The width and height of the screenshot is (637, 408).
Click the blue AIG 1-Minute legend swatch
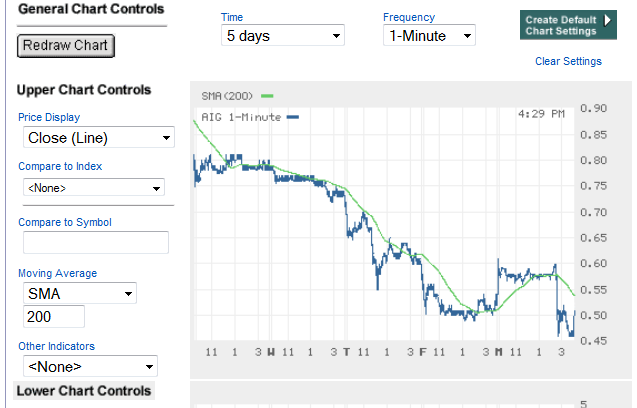[x=292, y=116]
